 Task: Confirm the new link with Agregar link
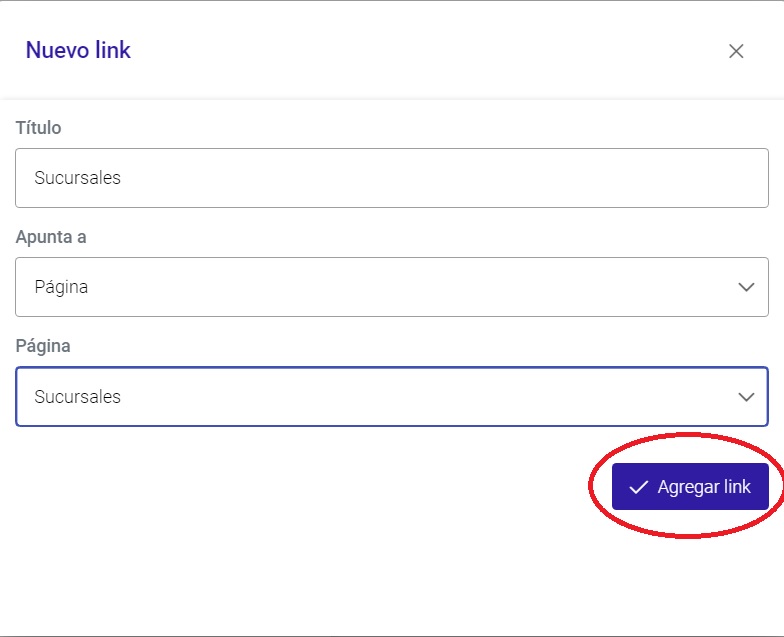pos(690,486)
